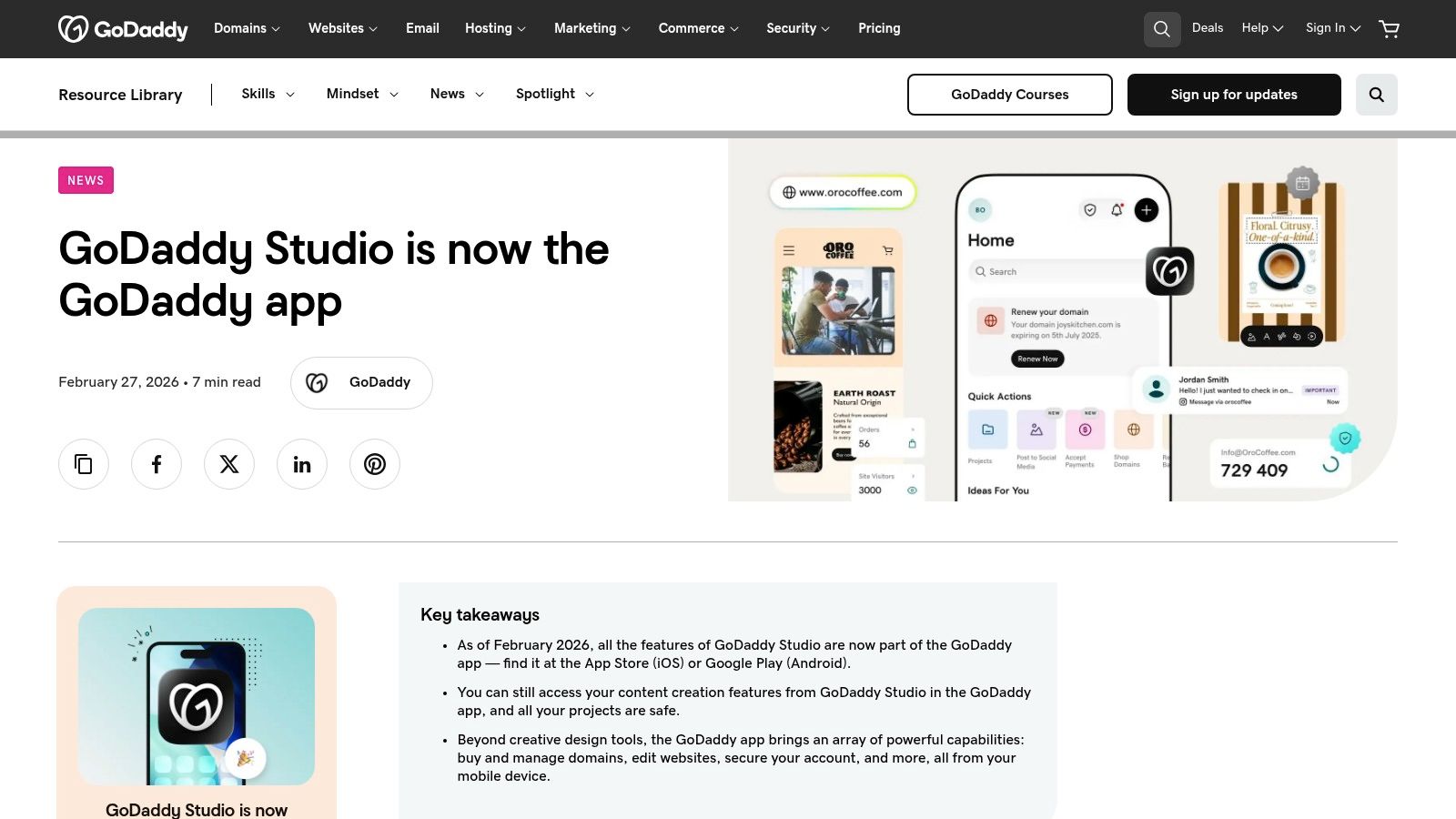This screenshot has height=819, width=1456.
Task: Expand the Websites dropdown menu
Action: pos(342,28)
